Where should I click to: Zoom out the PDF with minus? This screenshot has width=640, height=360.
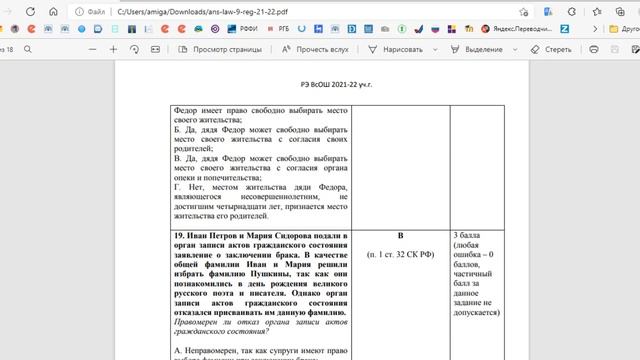pyautogui.click(x=93, y=49)
